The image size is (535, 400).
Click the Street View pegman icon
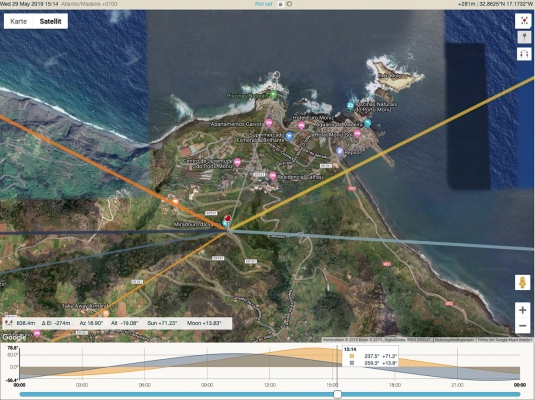pos(522,283)
